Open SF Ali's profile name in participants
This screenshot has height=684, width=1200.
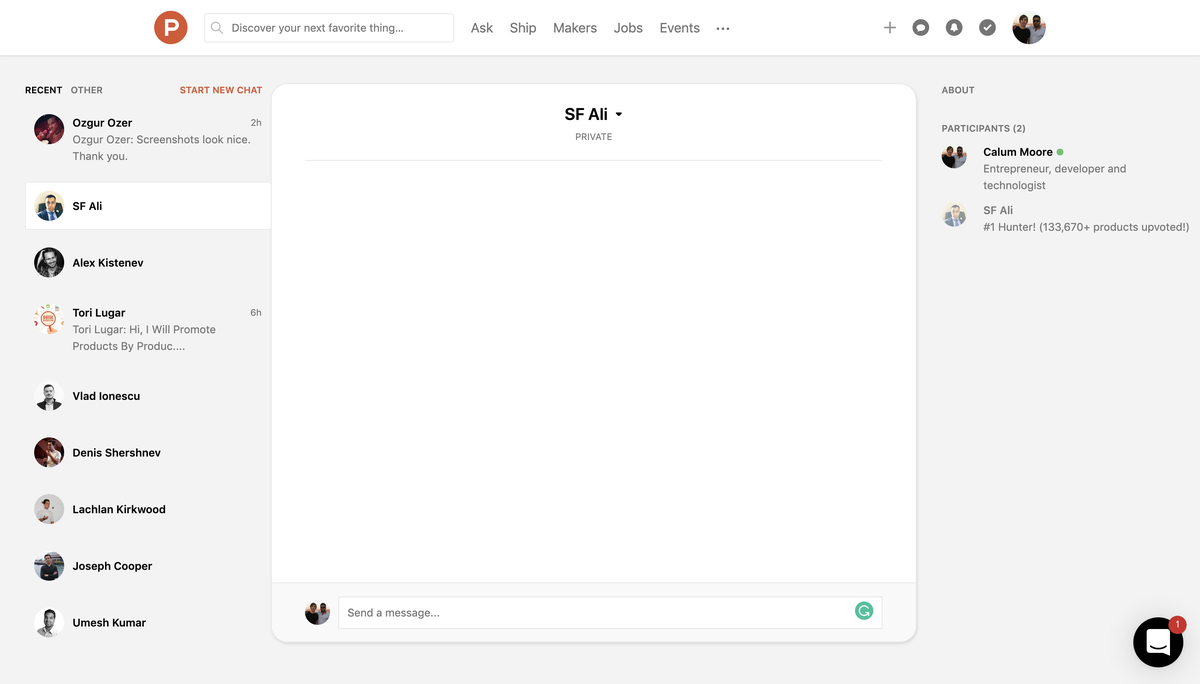[x=998, y=210]
